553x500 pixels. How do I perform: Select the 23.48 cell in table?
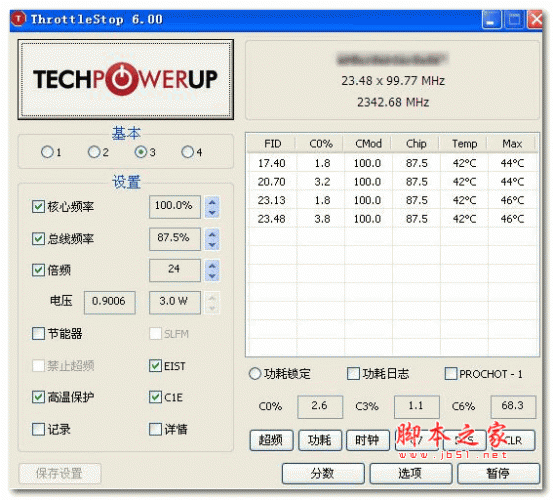272,219
